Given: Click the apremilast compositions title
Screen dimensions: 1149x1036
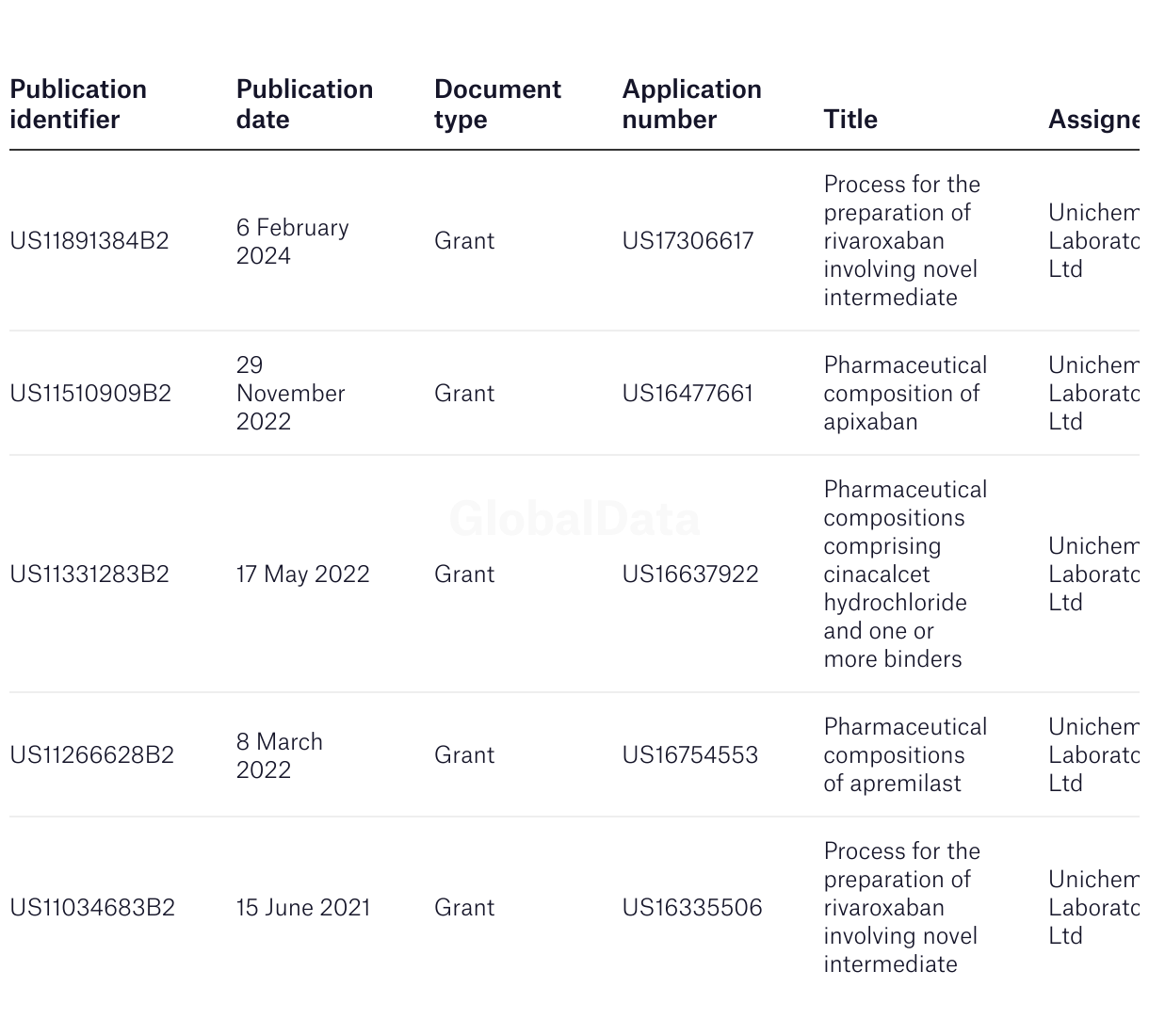Looking at the screenshot, I should click(x=905, y=755).
